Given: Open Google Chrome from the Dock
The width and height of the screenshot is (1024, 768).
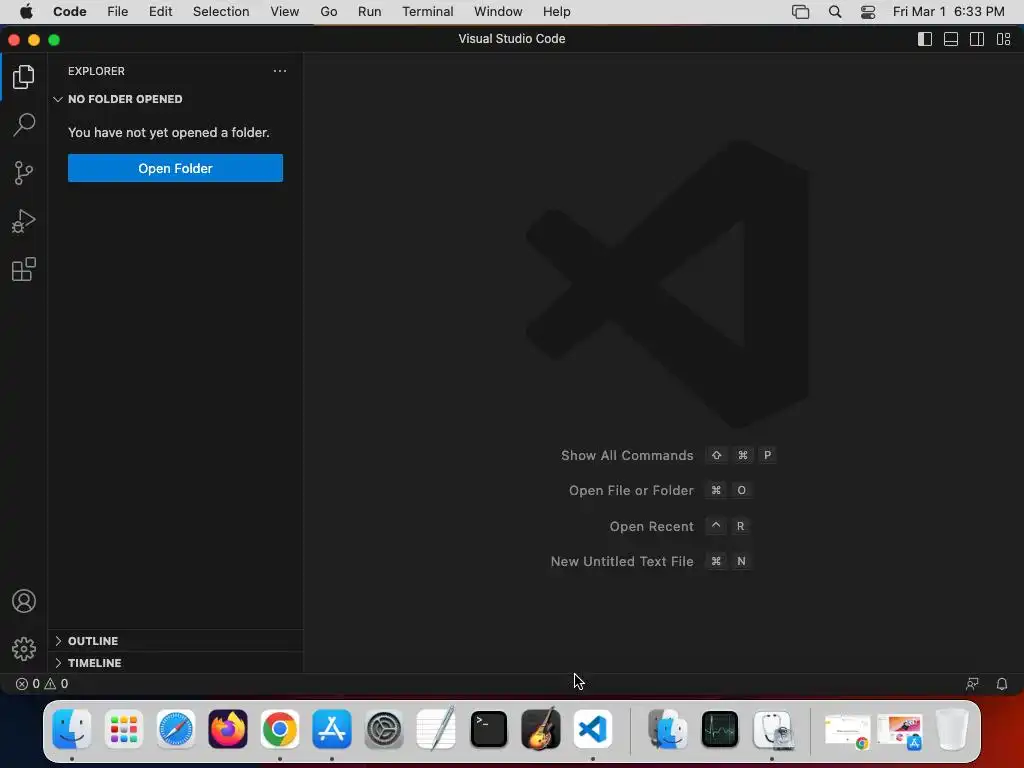Looking at the screenshot, I should [280, 729].
